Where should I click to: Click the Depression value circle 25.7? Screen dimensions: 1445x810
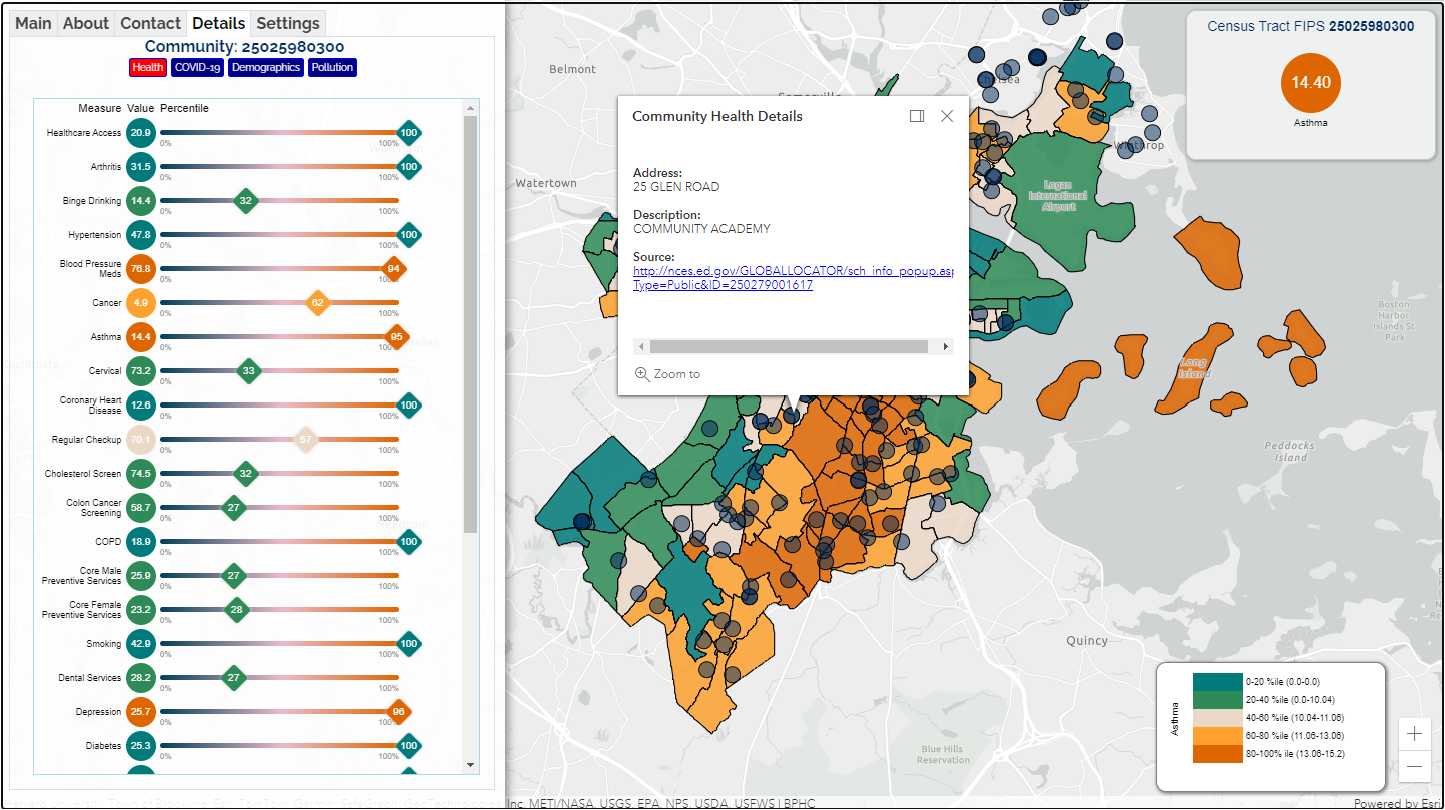(141, 712)
